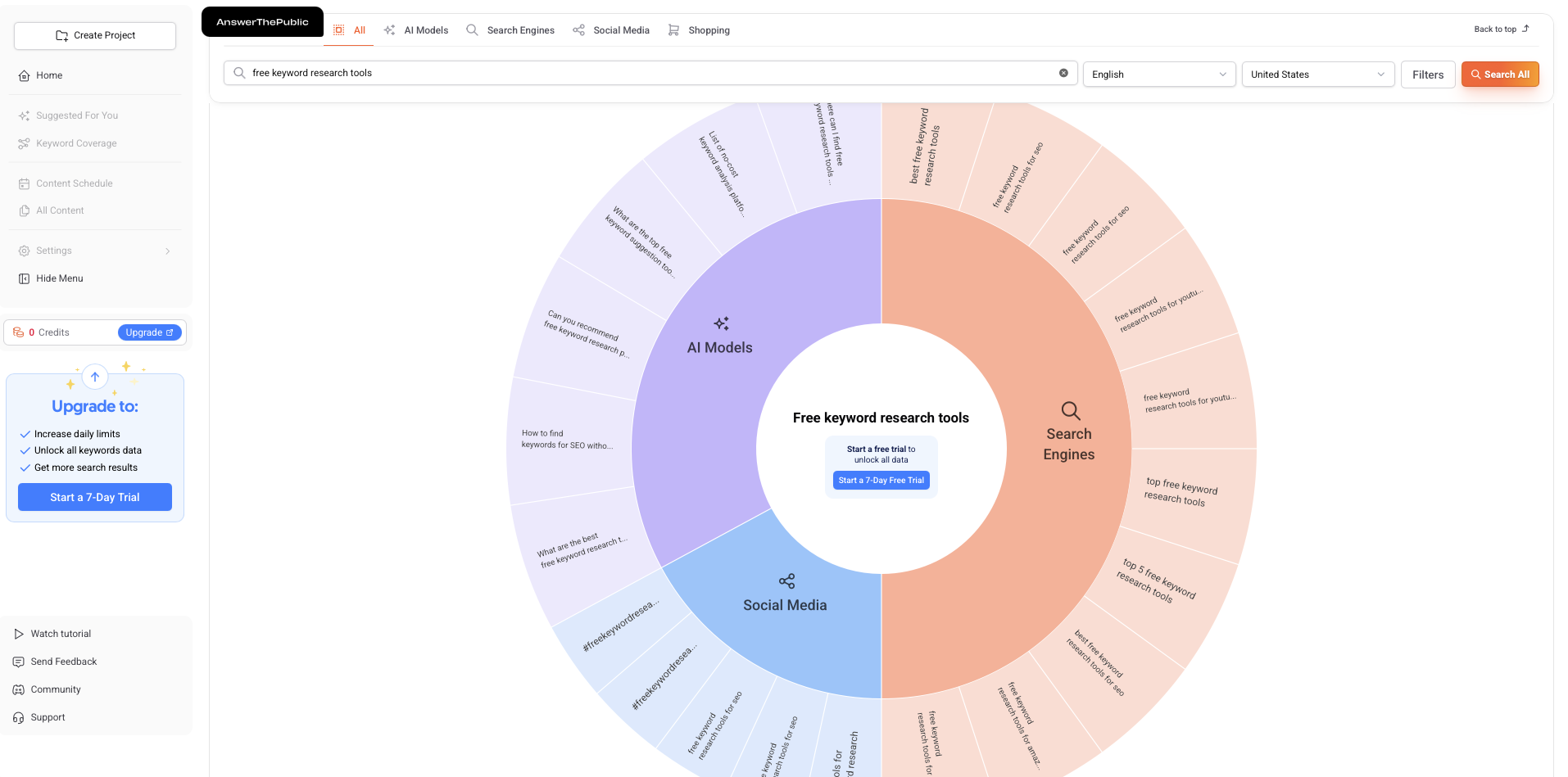The width and height of the screenshot is (1568, 777).
Task: Click 'What are the best free keyword research' segment
Action: click(582, 550)
